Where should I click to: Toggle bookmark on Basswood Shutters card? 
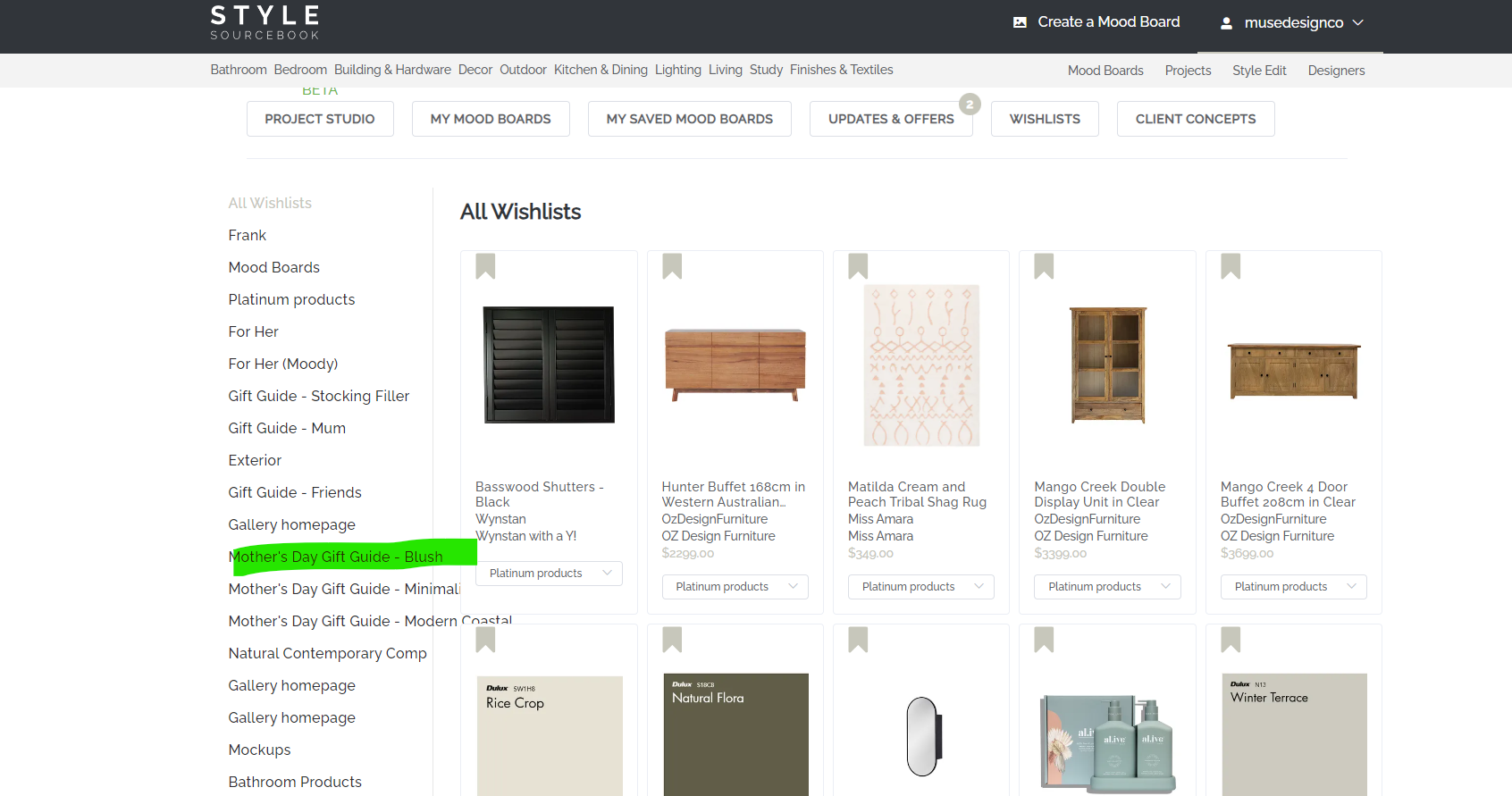(485, 266)
